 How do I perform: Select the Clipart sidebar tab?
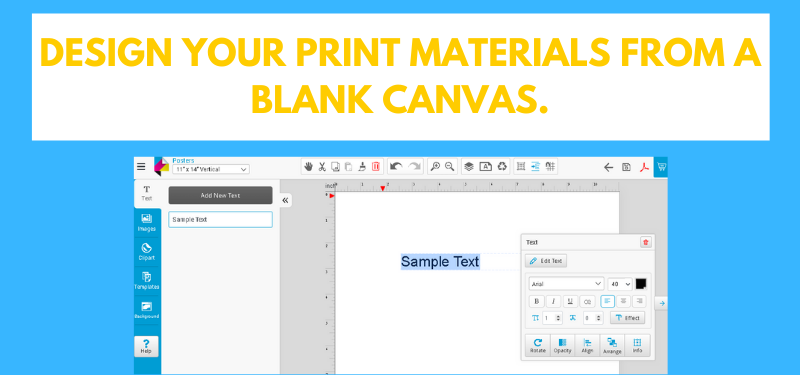coord(147,252)
